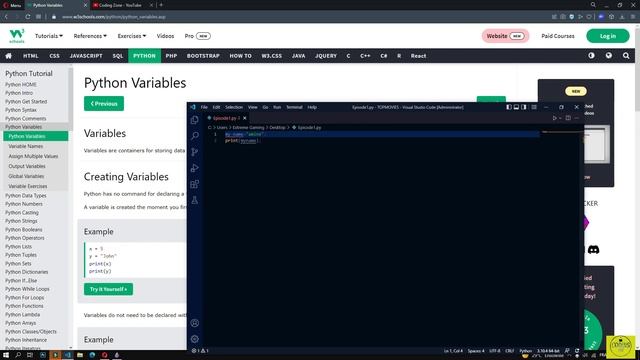This screenshot has height=360, width=640.
Task: Close Episode1.py tab
Action: pyautogui.click(x=244, y=118)
